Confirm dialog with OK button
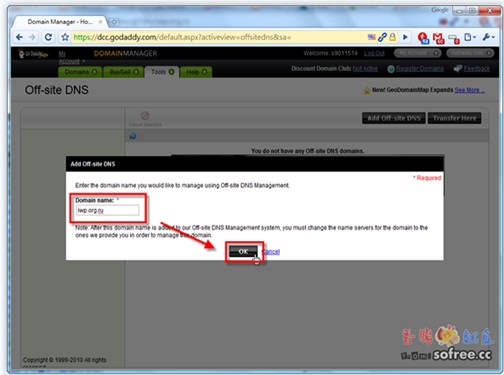The width and height of the screenshot is (504, 375). (243, 252)
